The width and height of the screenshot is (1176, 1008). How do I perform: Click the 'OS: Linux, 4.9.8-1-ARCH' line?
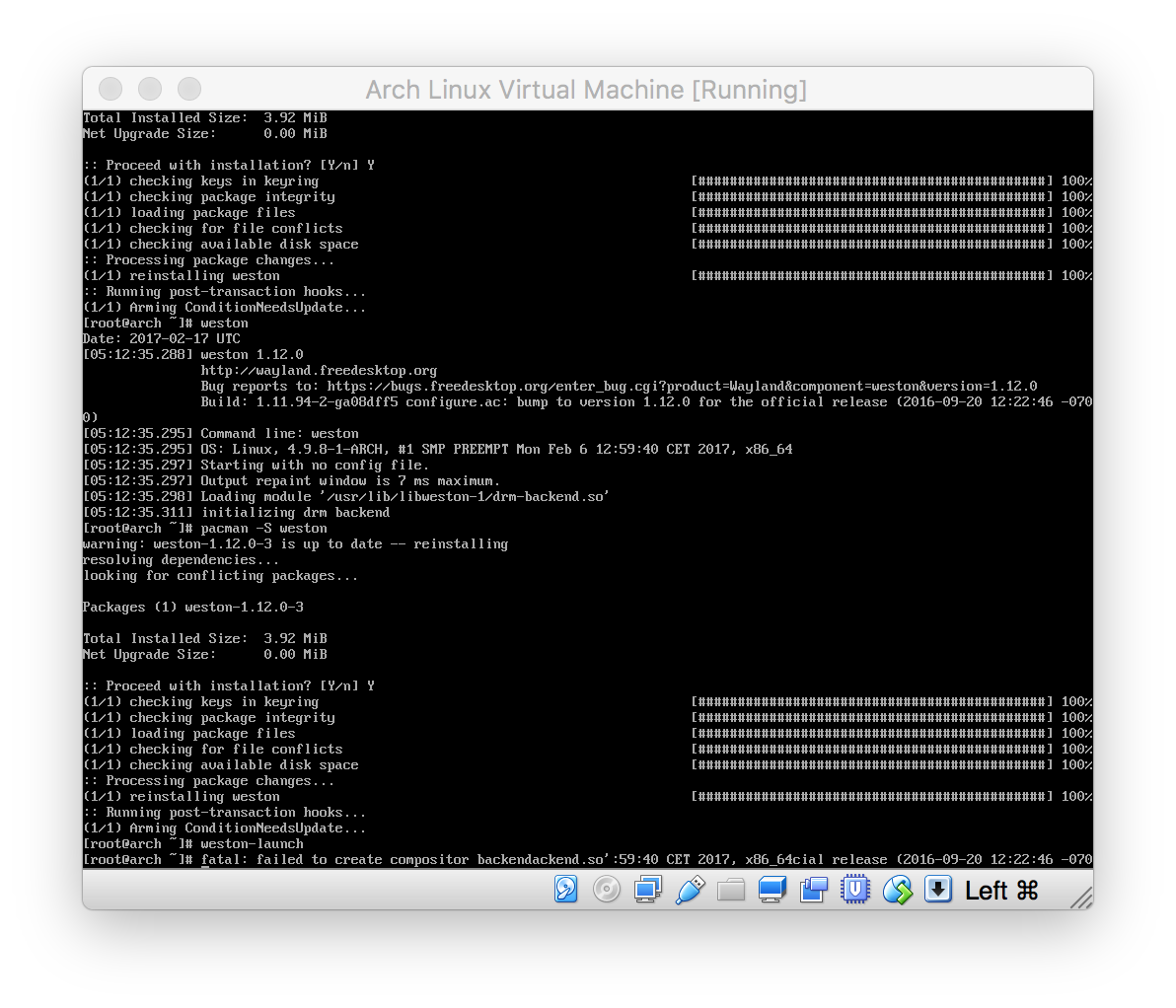click(x=437, y=449)
